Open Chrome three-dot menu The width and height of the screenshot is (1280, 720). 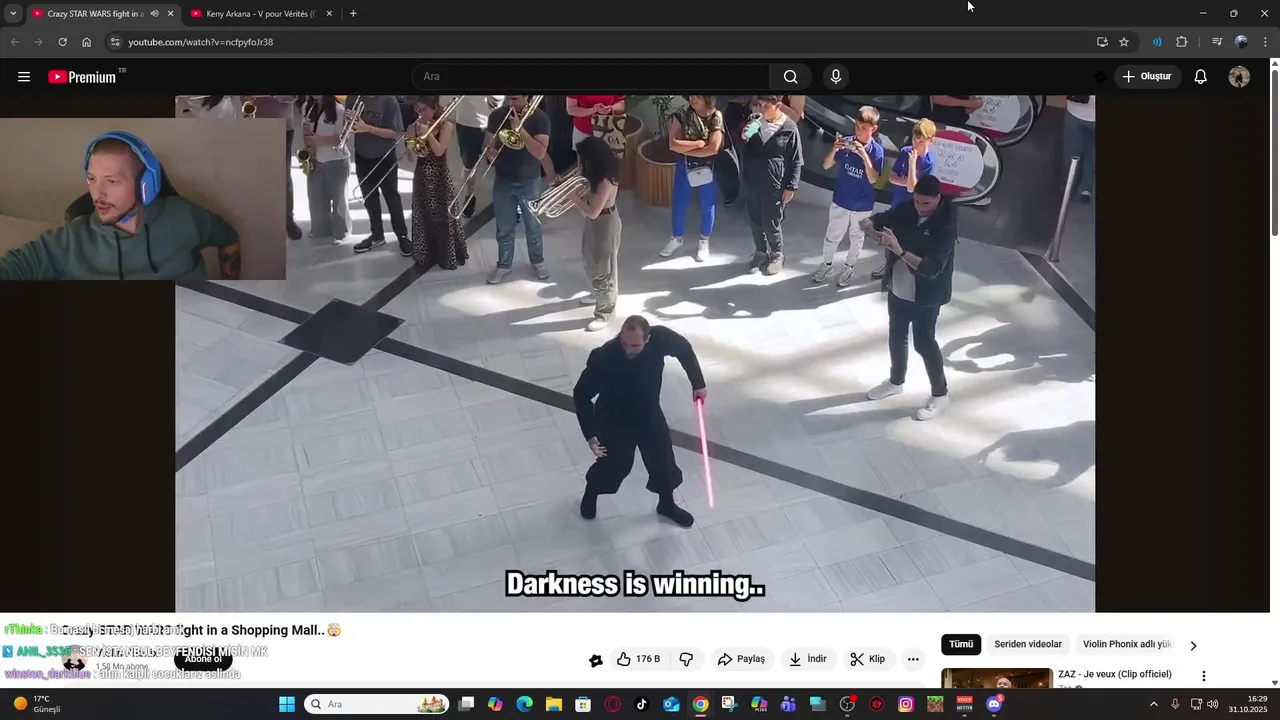tap(1265, 42)
